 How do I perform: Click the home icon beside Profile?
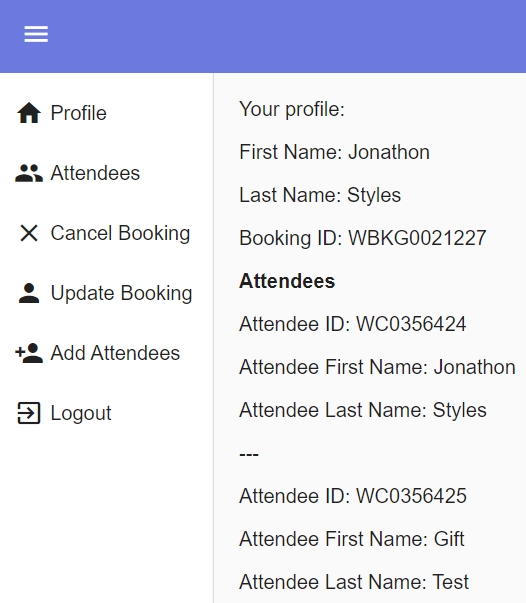(x=29, y=113)
